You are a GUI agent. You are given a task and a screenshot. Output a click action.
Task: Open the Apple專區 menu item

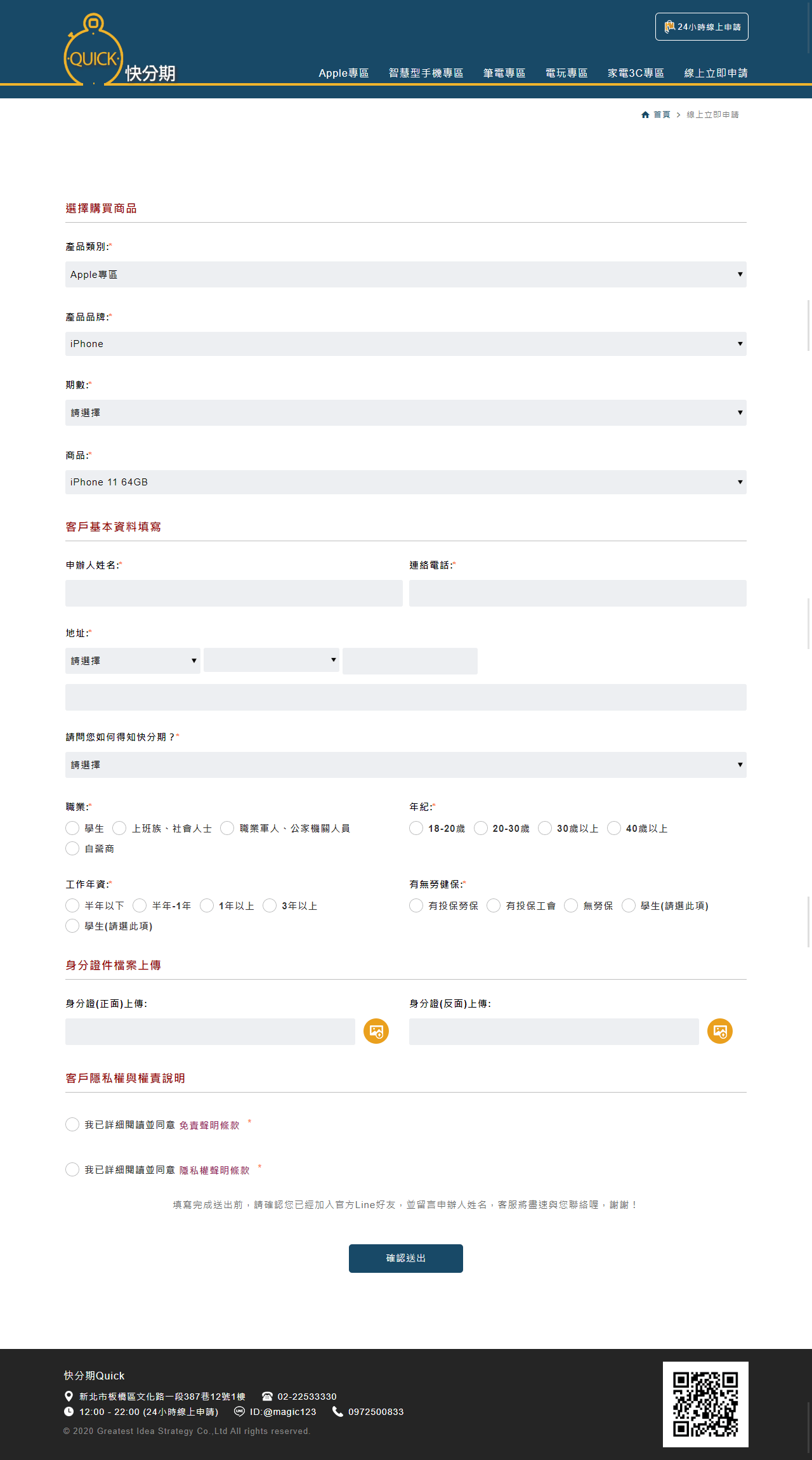(x=344, y=73)
